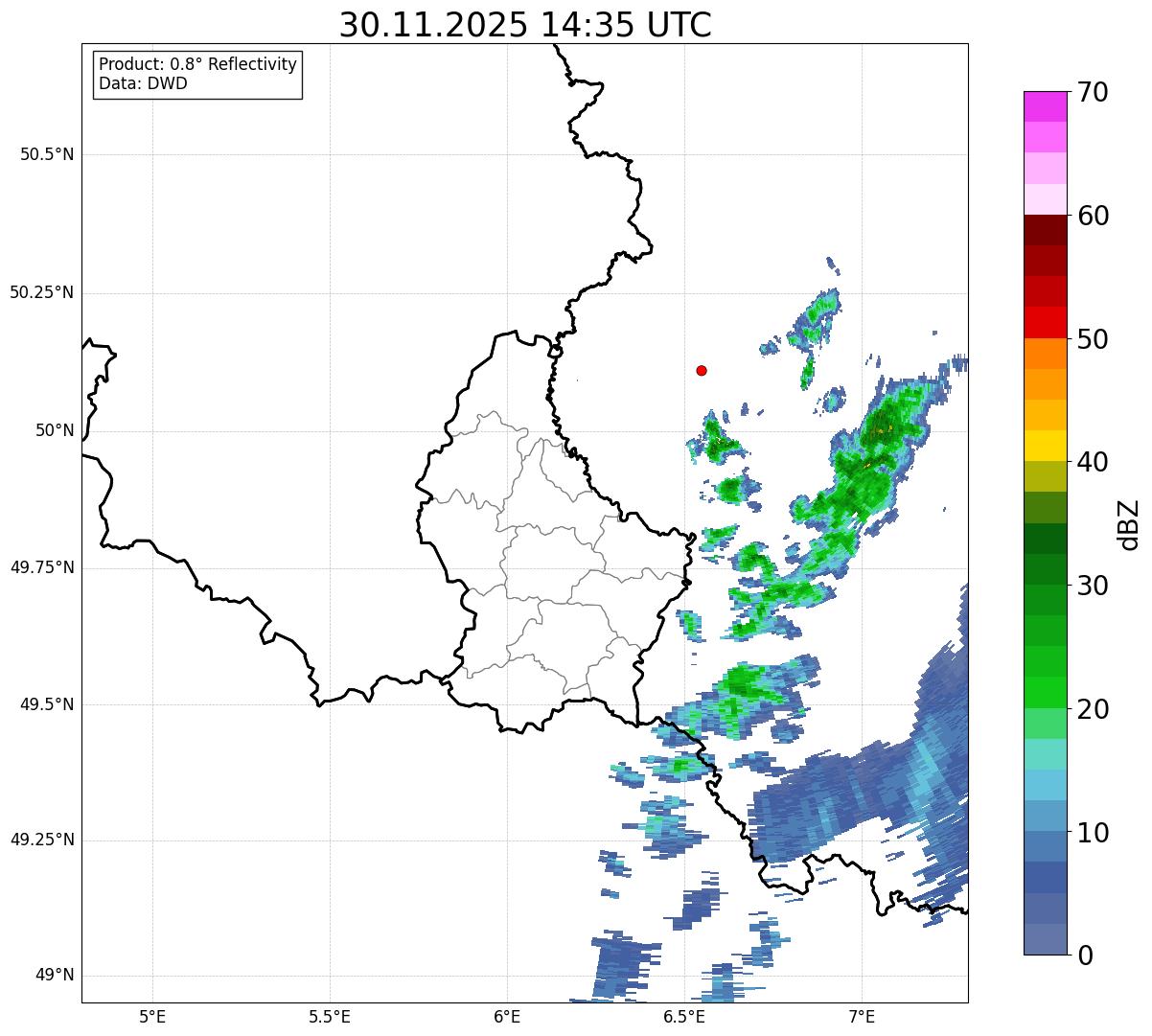This screenshot has height=1036, width=1152.
Task: Pick the yellow colorbar swatch above 40
Action: point(1045,447)
